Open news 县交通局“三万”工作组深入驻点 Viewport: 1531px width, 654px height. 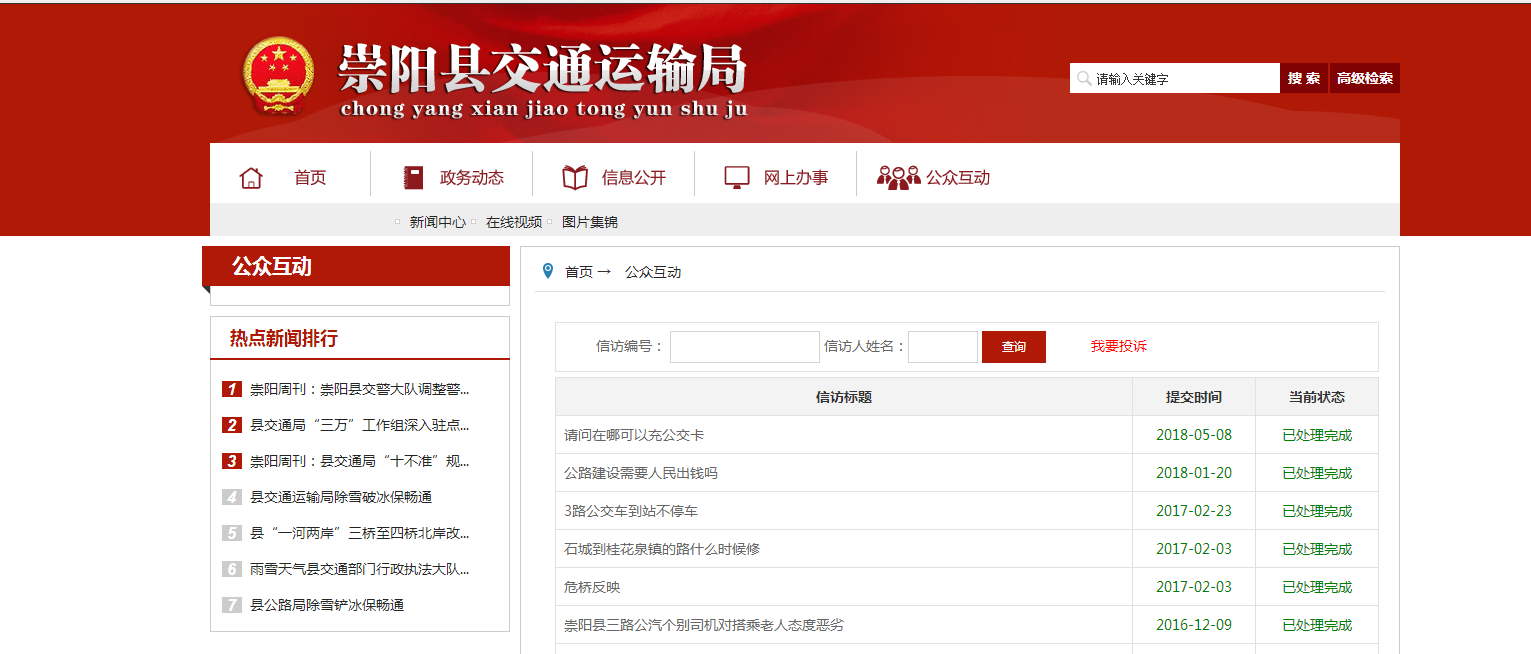(x=359, y=425)
